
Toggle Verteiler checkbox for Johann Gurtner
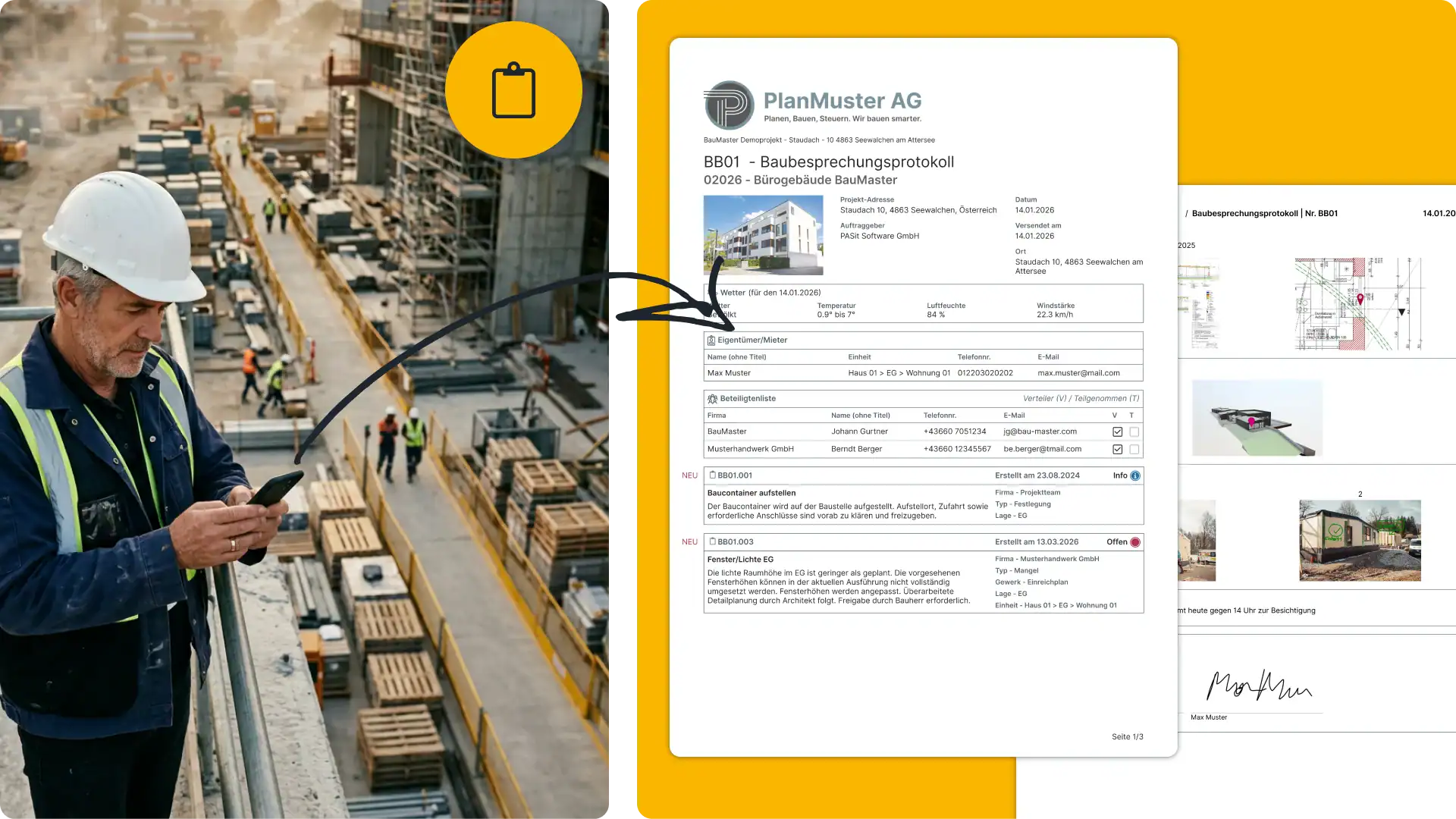(x=1117, y=431)
